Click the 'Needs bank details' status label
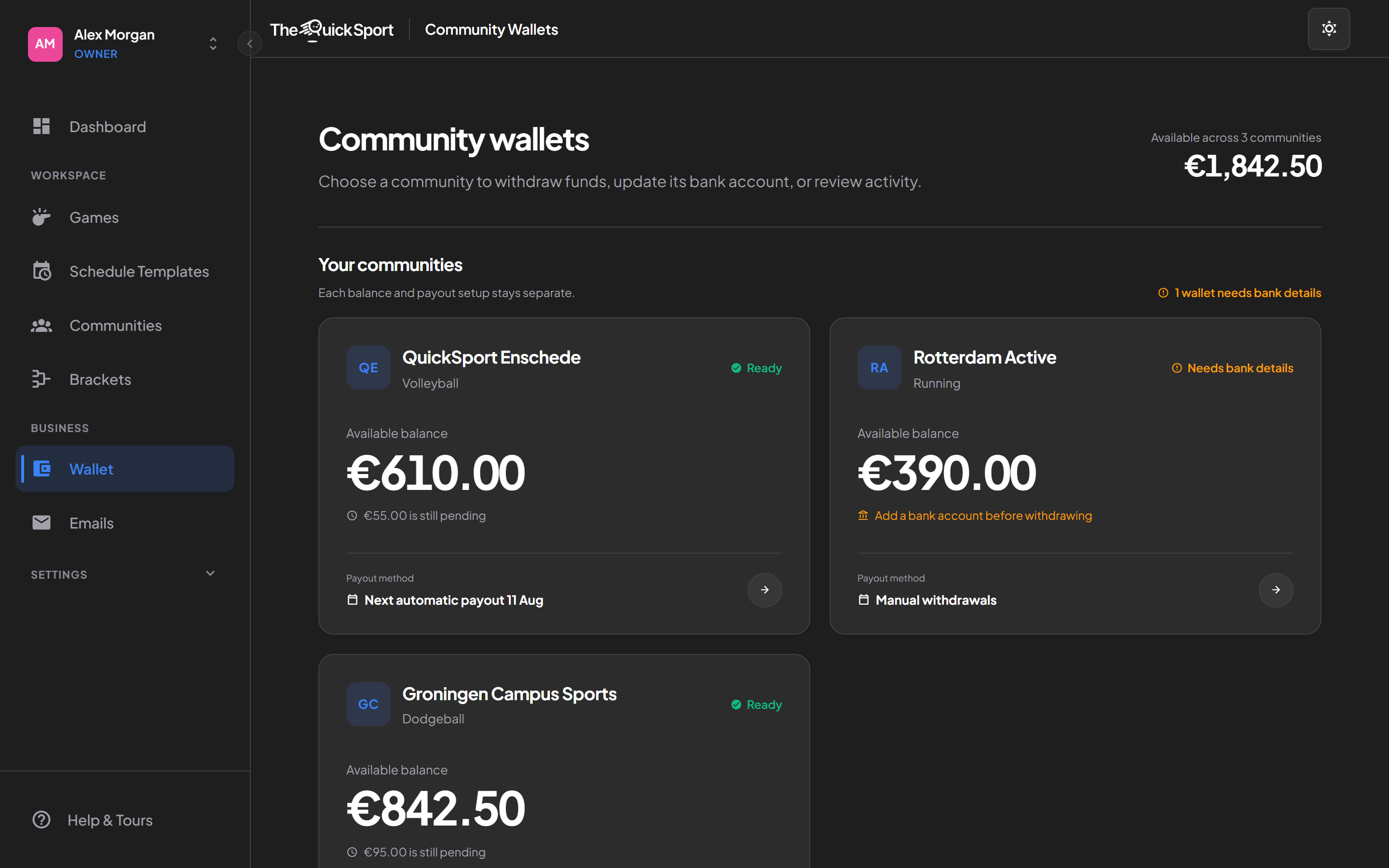Viewport: 1389px width, 868px height. click(x=1240, y=368)
